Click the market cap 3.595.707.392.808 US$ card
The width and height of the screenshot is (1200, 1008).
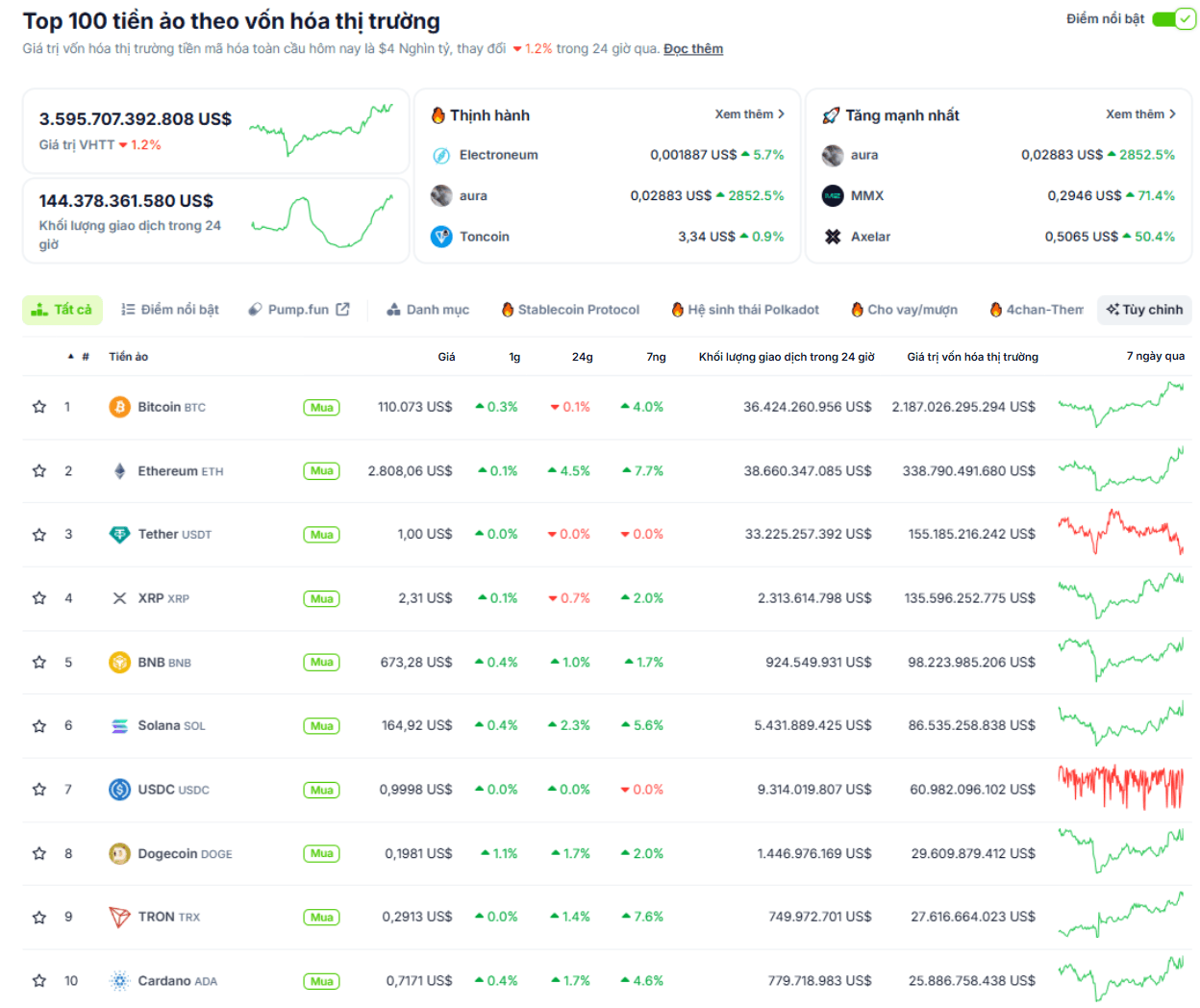pyautogui.click(x=216, y=132)
